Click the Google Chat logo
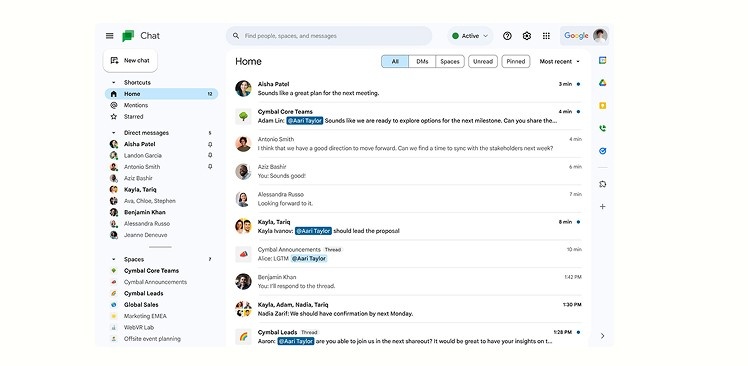The image size is (748, 366). pos(128,36)
